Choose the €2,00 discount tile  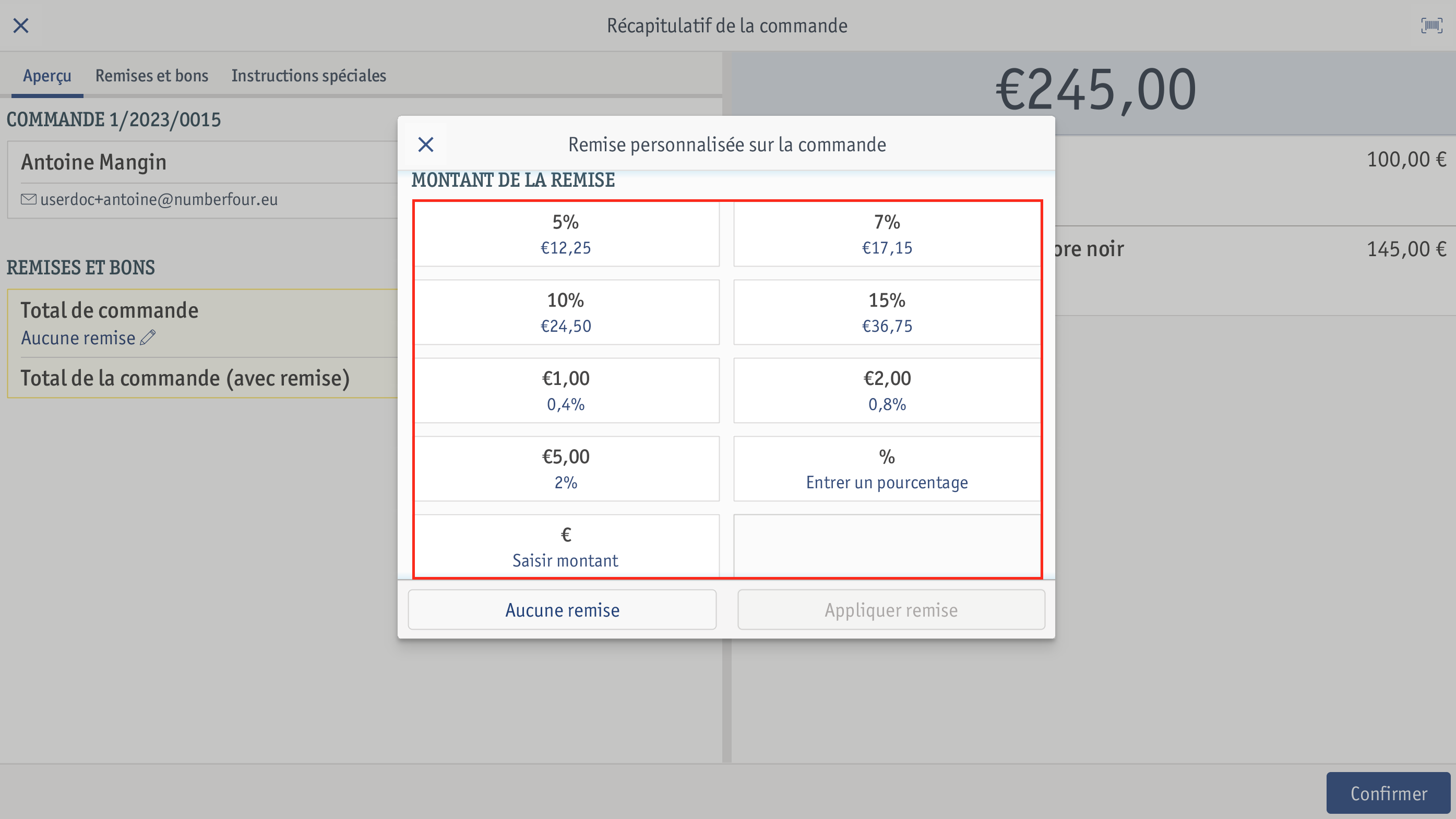click(x=886, y=390)
